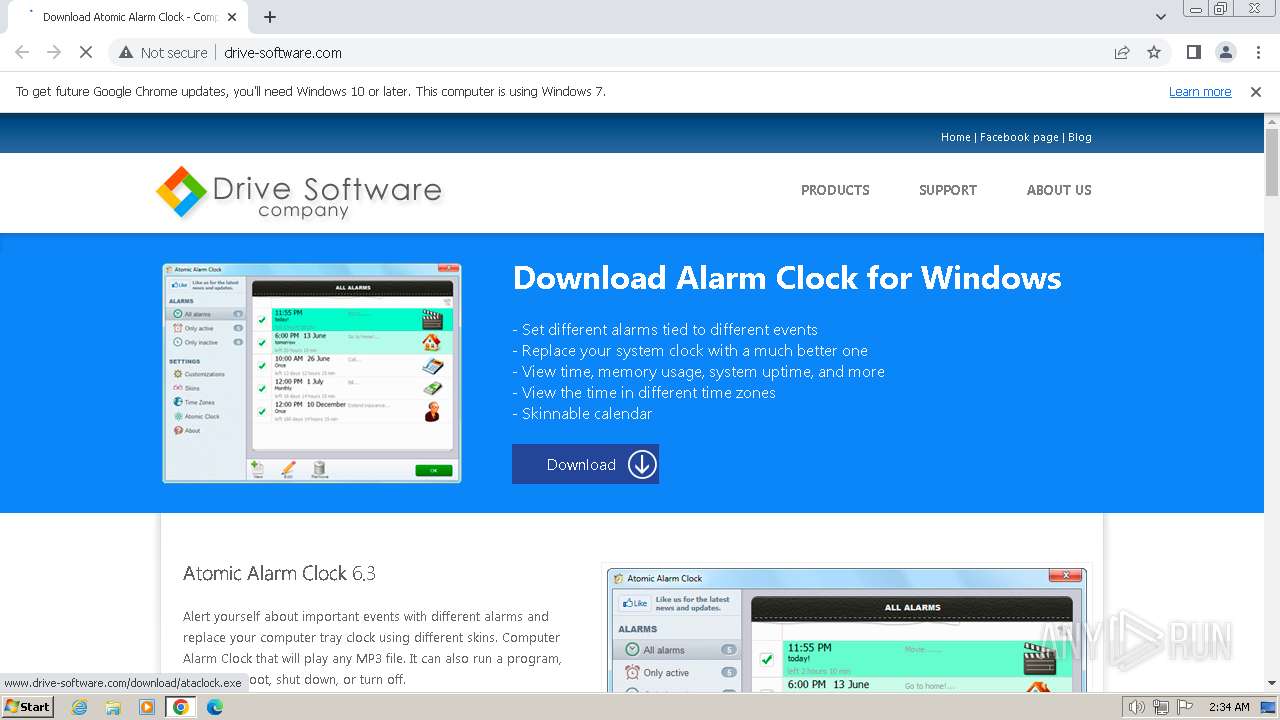Click the browser back arrow
The height and width of the screenshot is (720, 1280).
pyautogui.click(x=22, y=53)
